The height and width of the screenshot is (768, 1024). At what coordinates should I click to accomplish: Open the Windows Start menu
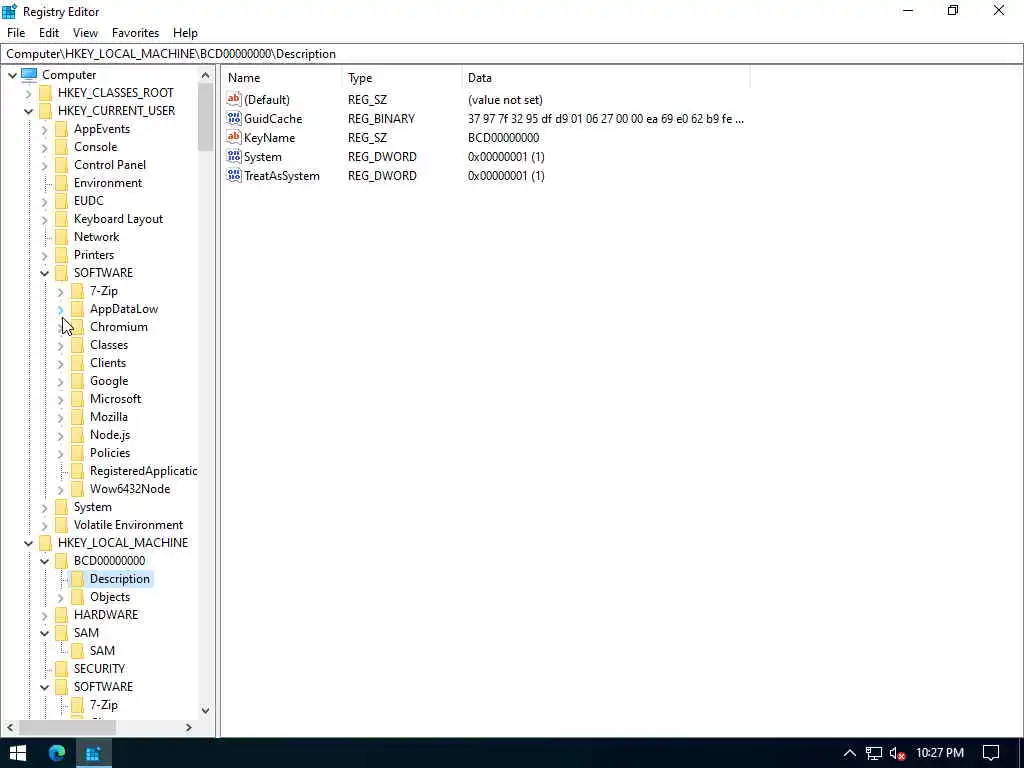click(18, 753)
